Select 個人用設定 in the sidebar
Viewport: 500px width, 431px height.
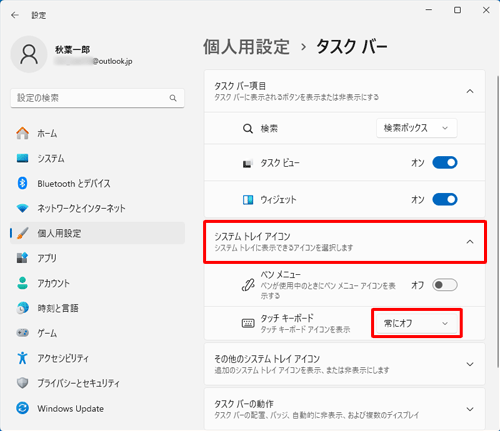[97, 233]
